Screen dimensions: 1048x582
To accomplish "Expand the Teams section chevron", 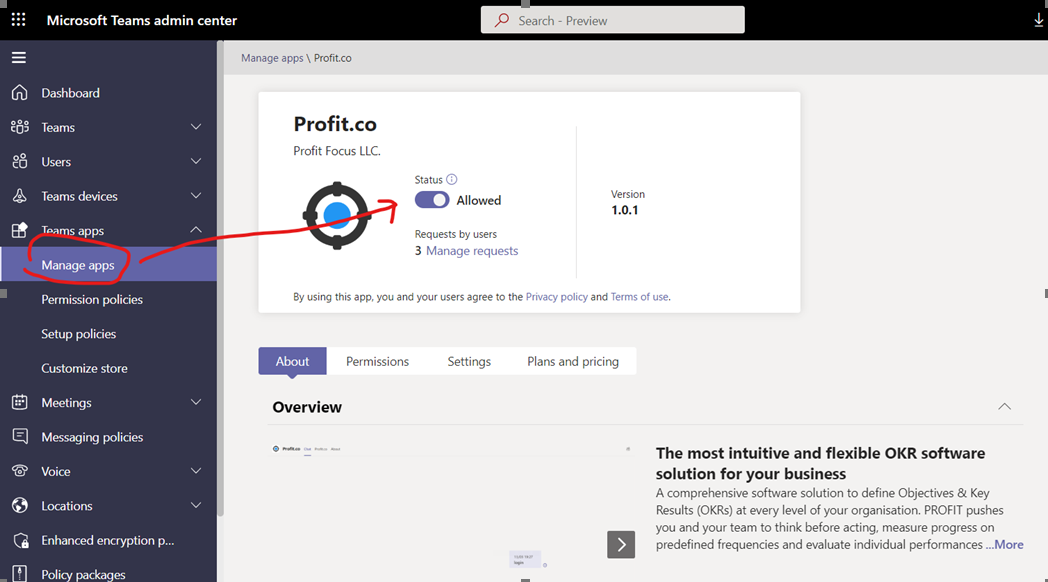I will 196,127.
